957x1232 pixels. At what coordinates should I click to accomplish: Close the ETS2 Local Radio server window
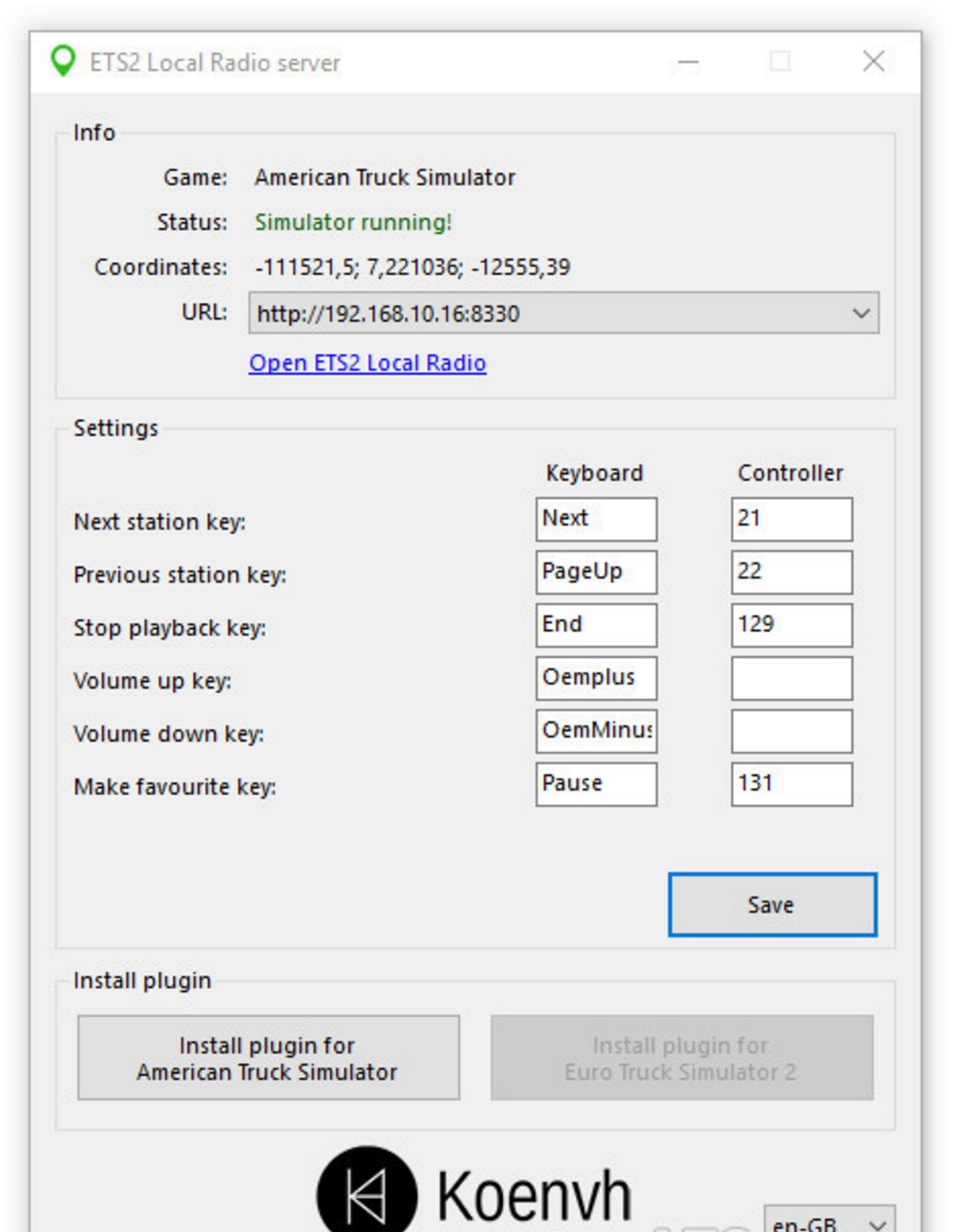click(x=873, y=61)
